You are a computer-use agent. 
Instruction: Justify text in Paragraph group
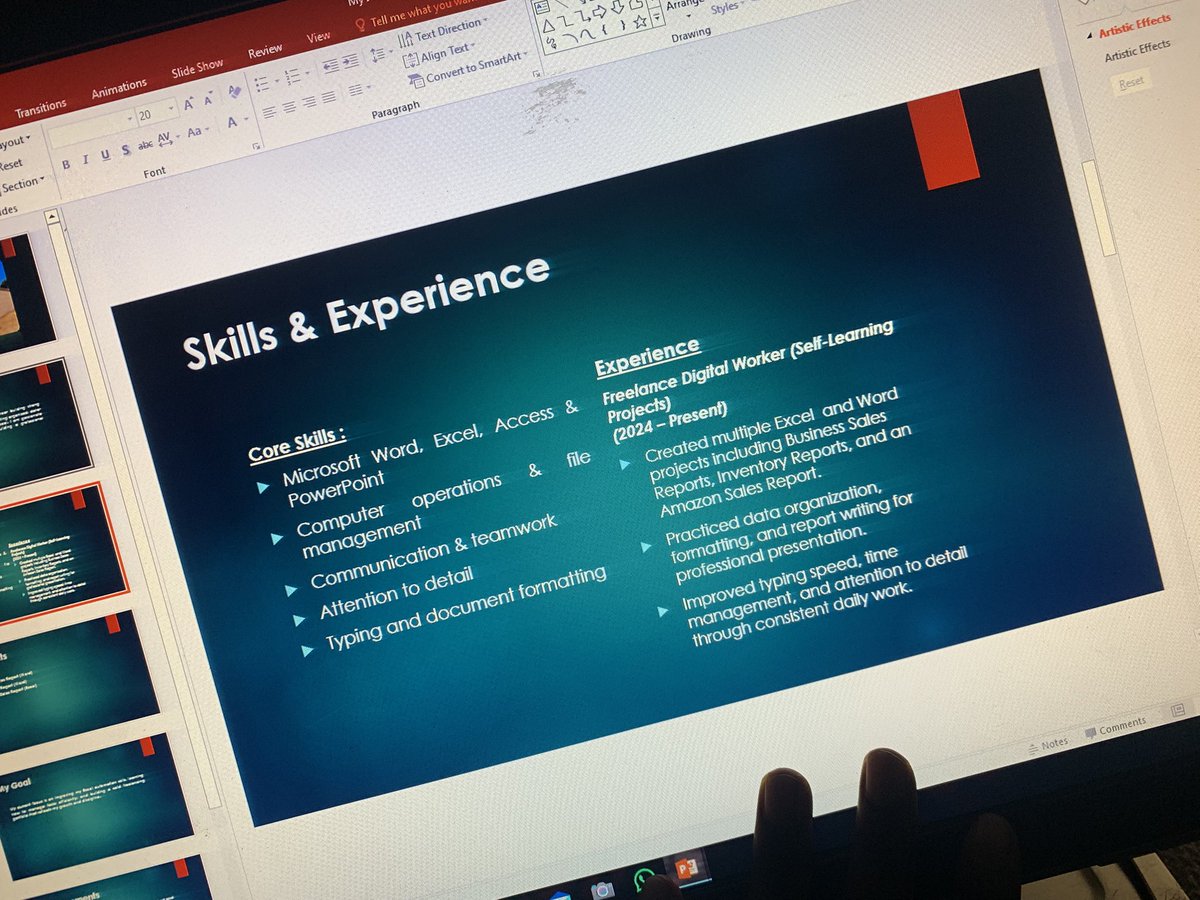tap(329, 96)
